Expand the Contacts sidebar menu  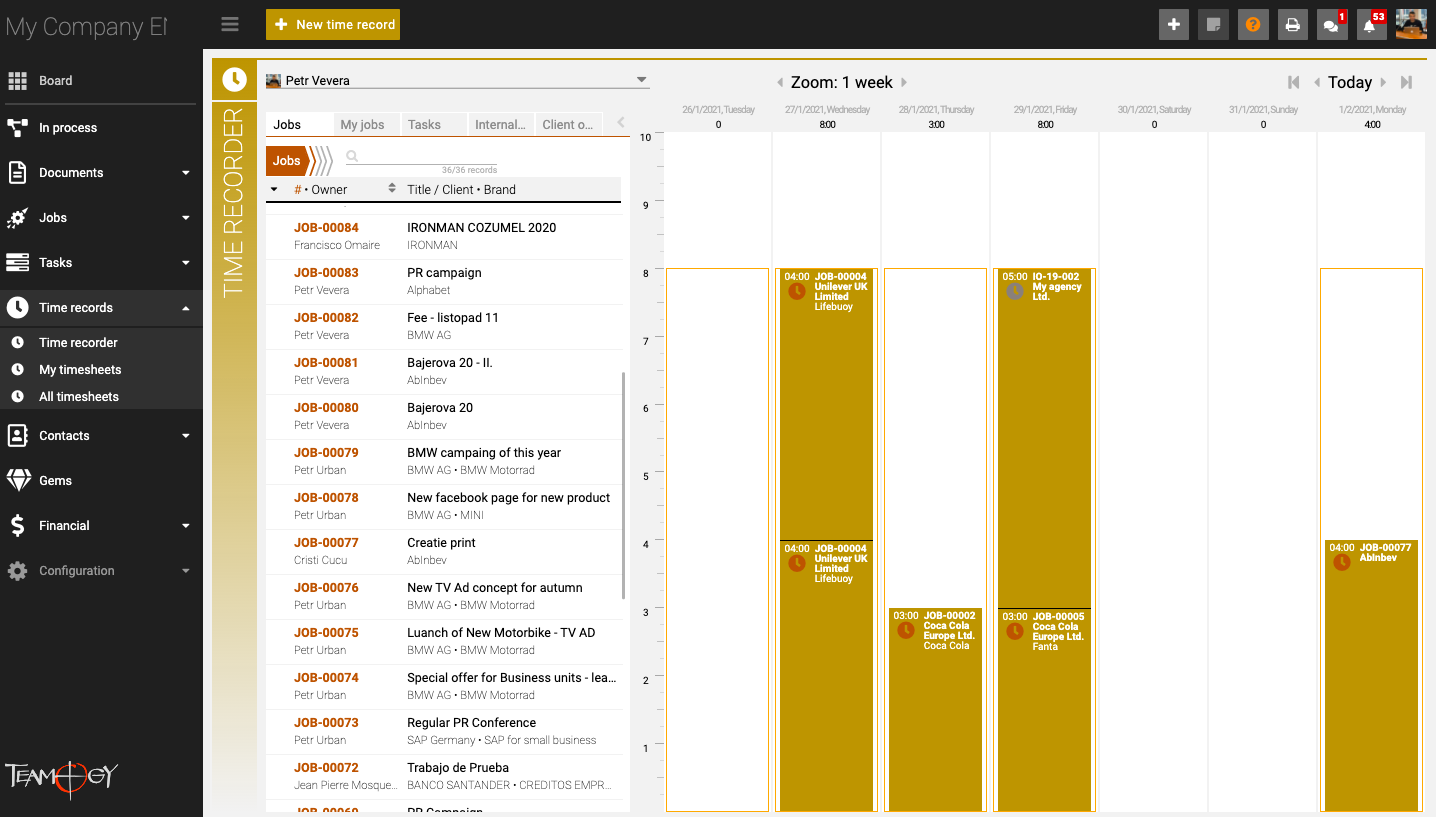tap(186, 436)
